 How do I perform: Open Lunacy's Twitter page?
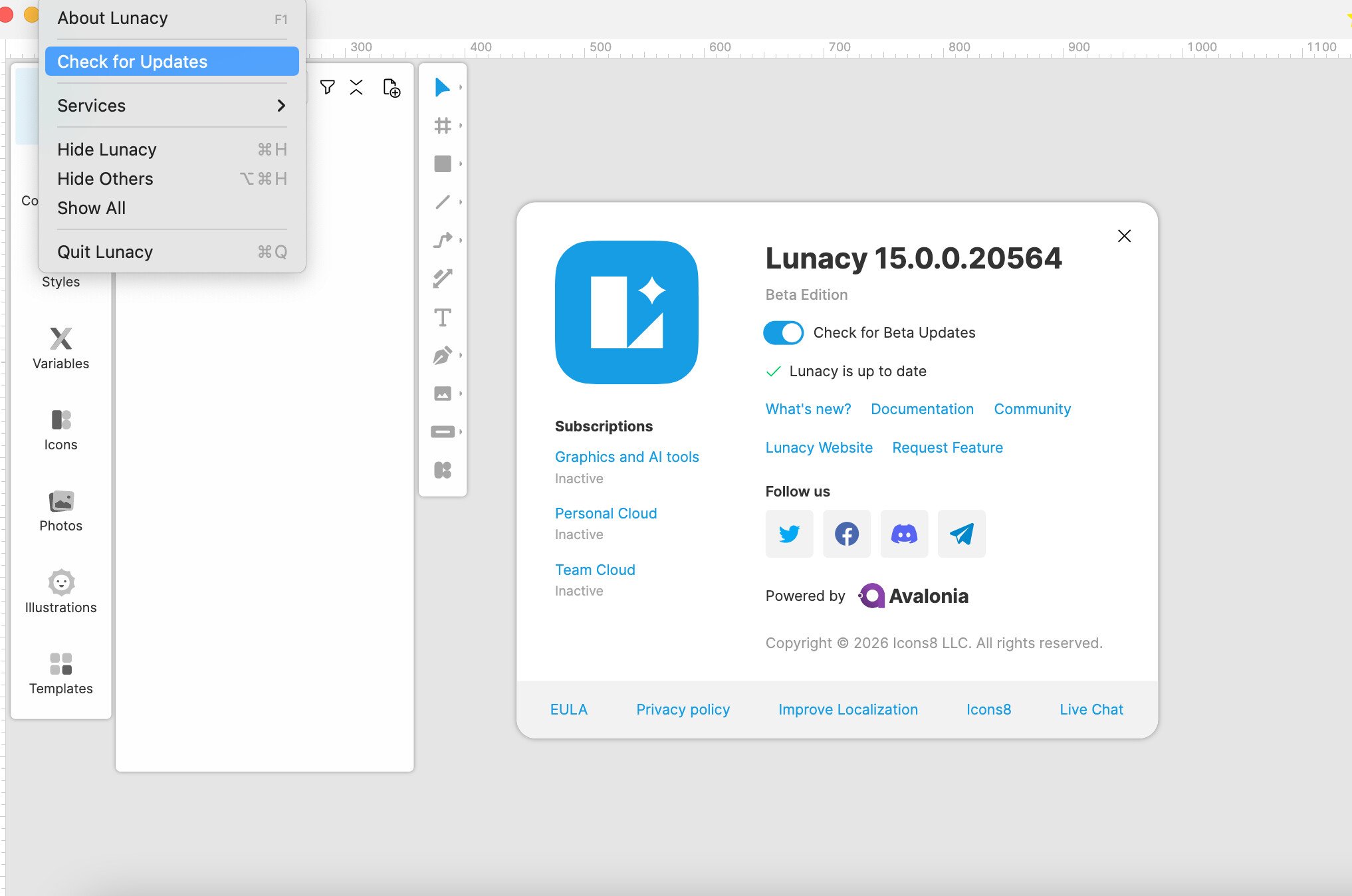(x=789, y=534)
